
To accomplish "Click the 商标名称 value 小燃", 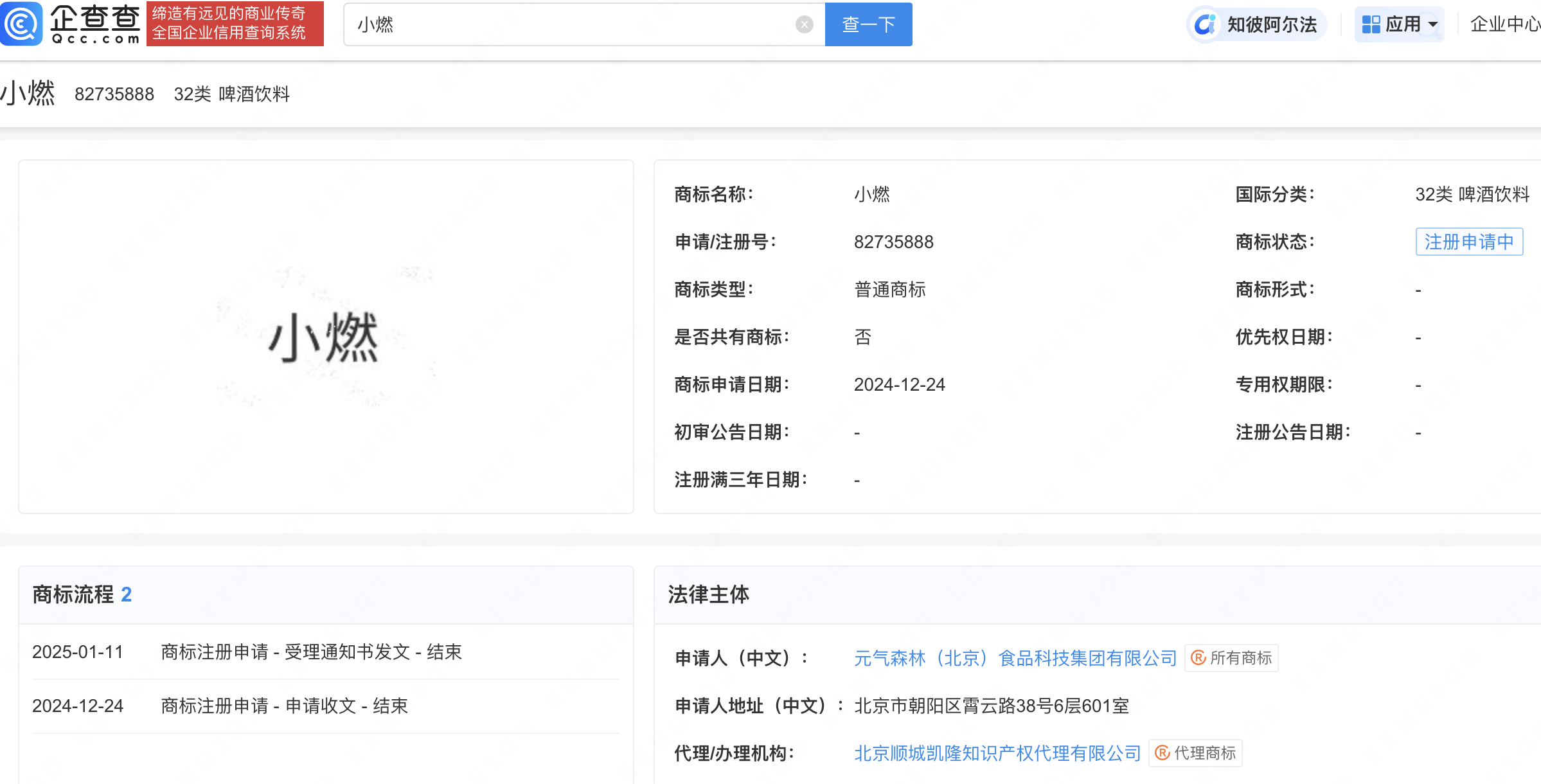I will pos(871,194).
